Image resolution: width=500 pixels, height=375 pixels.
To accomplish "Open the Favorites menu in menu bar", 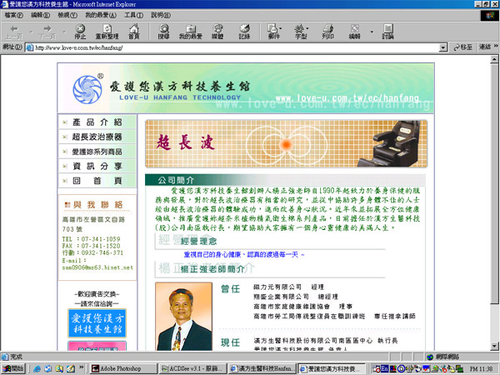I will (x=100, y=15).
